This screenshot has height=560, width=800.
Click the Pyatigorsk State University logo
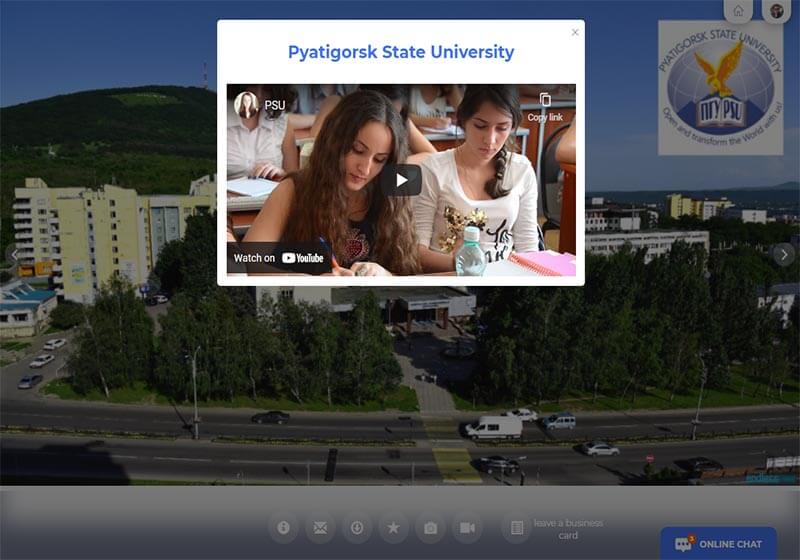tap(720, 88)
